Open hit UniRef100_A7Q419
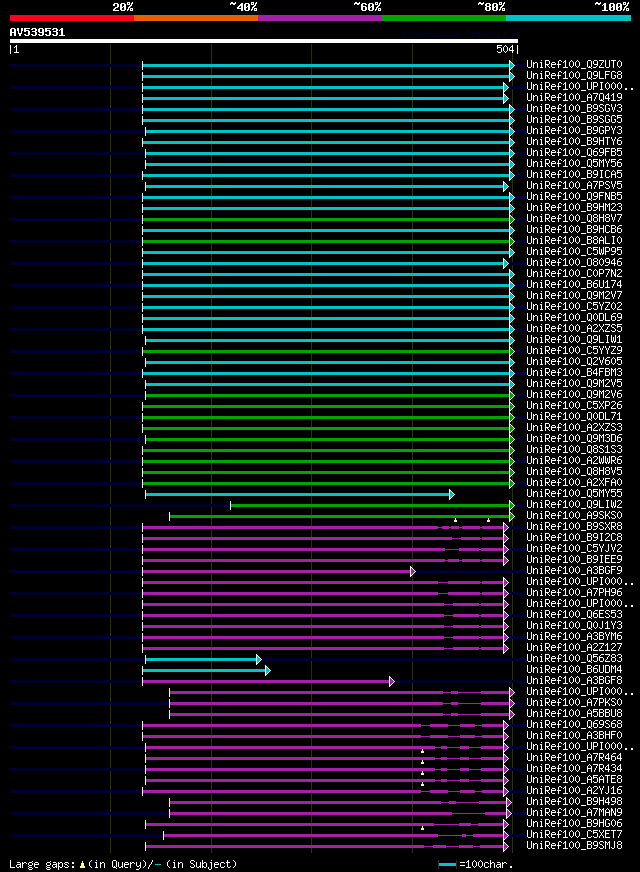This screenshot has height=872, width=640. click(x=574, y=97)
